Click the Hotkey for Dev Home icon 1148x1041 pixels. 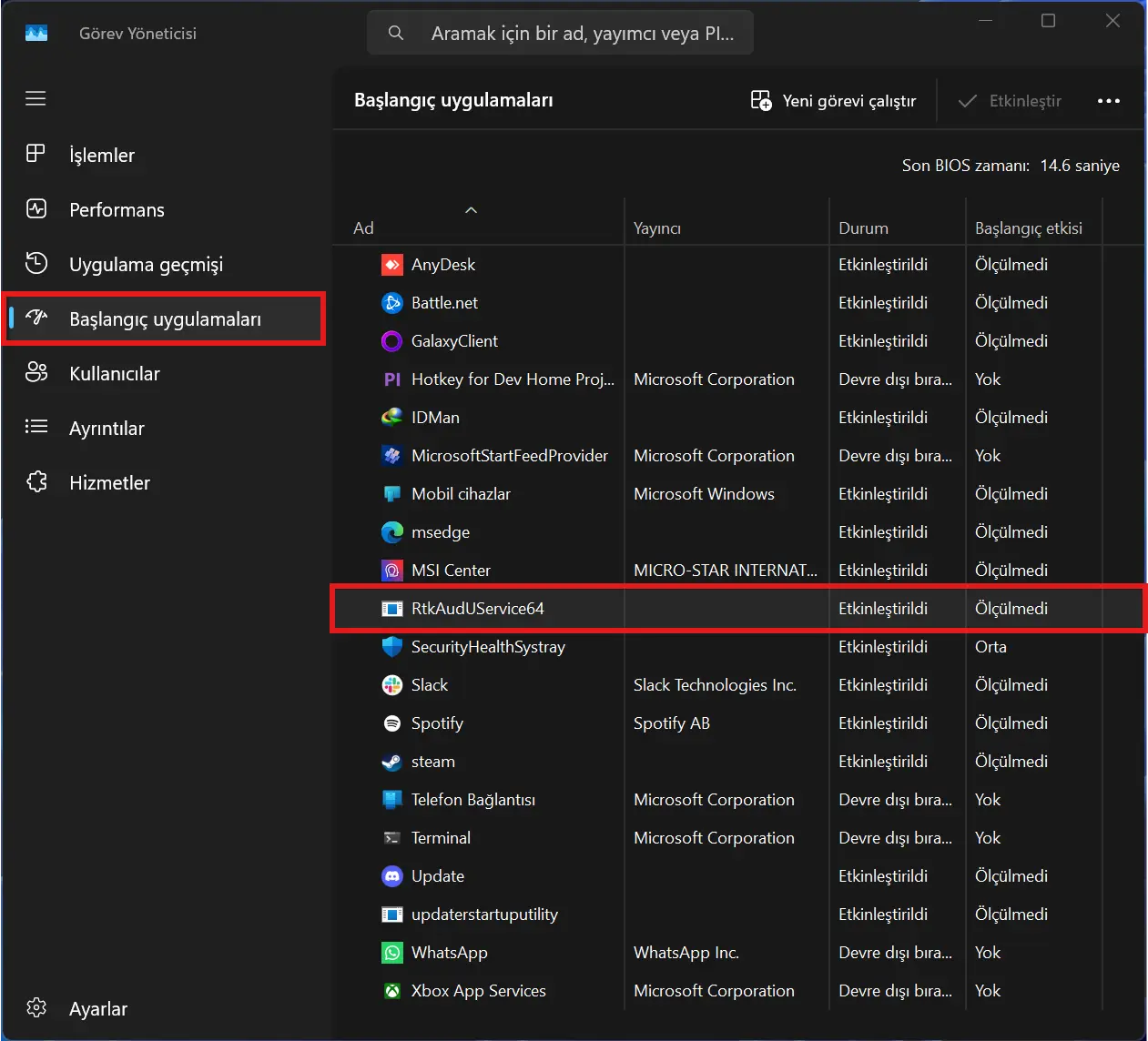[391, 379]
